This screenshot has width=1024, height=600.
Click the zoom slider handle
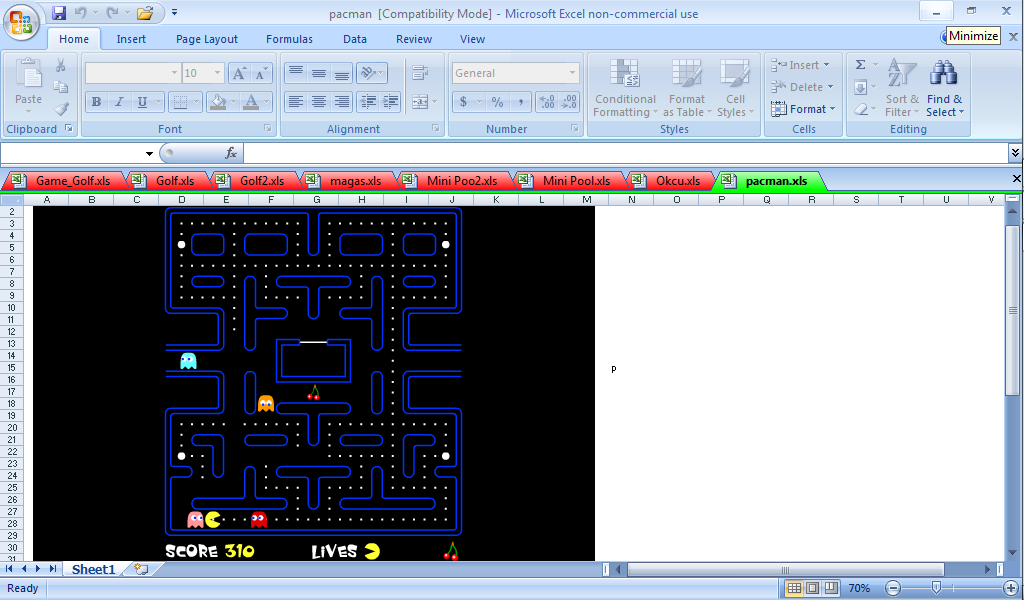coord(936,588)
